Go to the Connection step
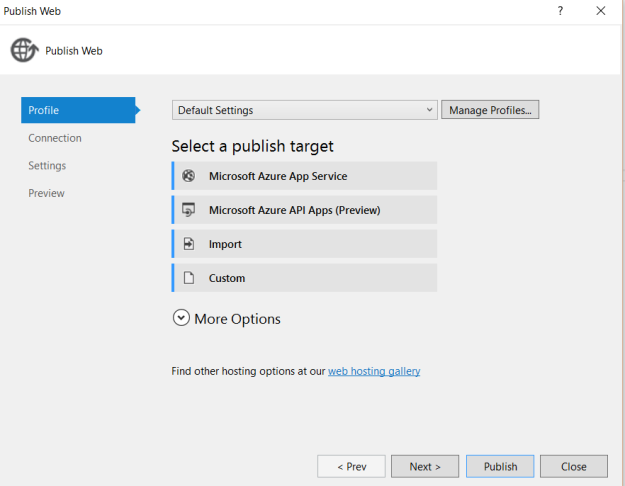The image size is (625, 486). click(x=55, y=138)
